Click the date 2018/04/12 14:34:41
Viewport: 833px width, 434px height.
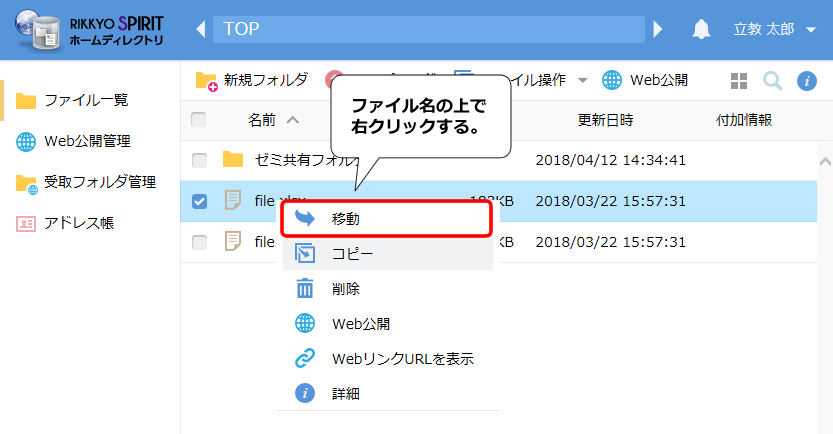tap(610, 160)
